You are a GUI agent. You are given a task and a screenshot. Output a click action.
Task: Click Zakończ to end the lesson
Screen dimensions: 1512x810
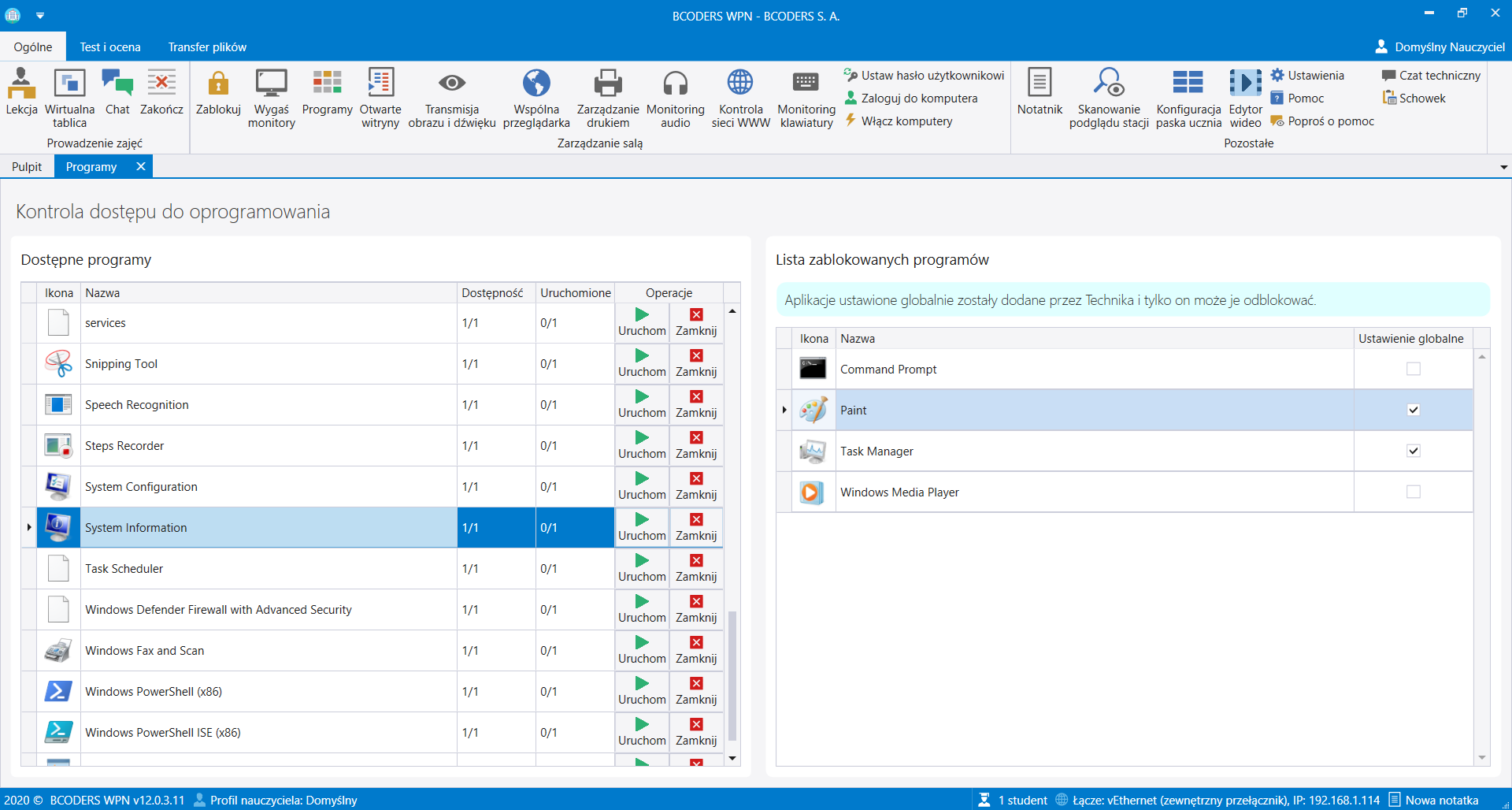[x=161, y=92]
